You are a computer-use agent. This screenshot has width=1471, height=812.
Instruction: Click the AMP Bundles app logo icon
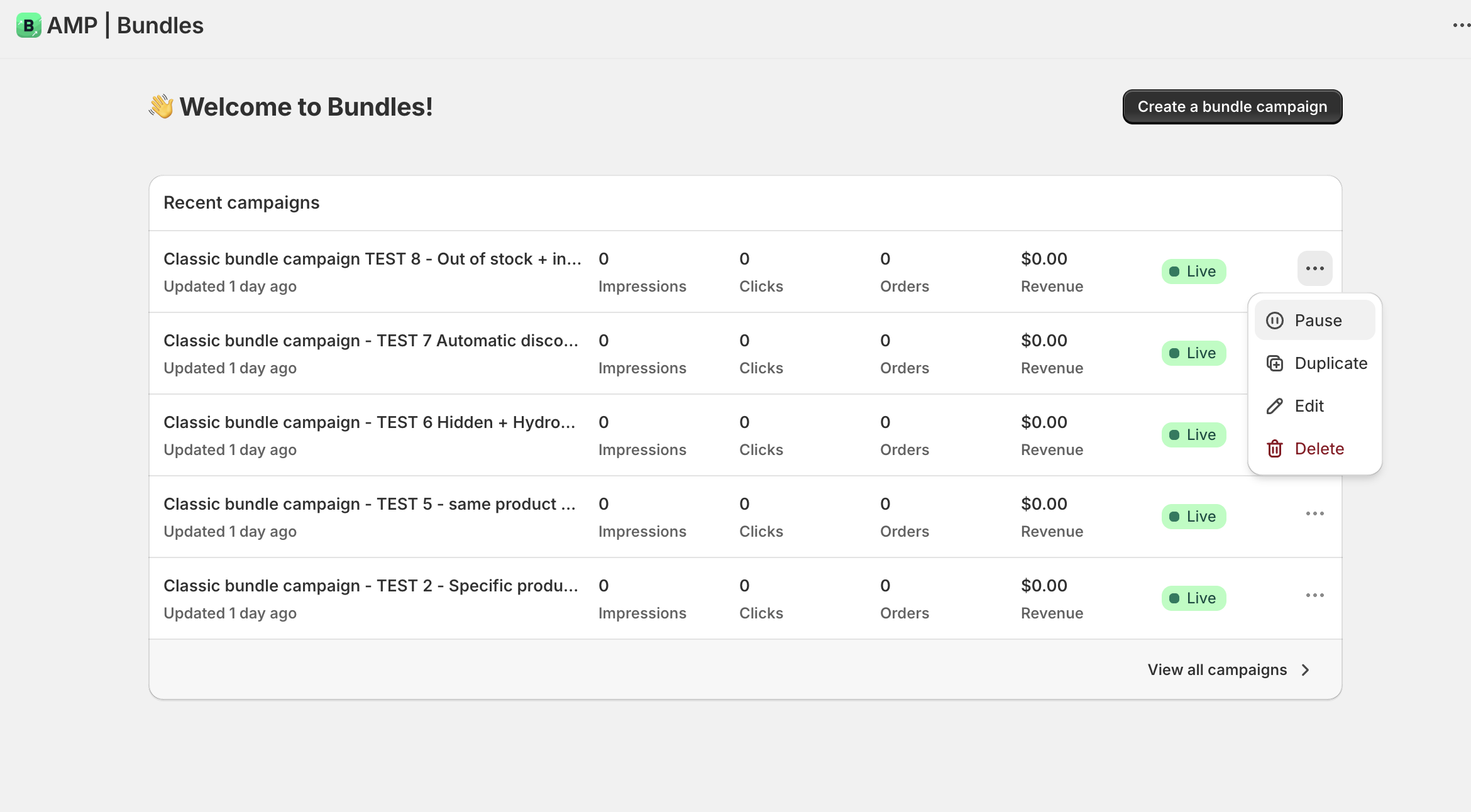28,26
